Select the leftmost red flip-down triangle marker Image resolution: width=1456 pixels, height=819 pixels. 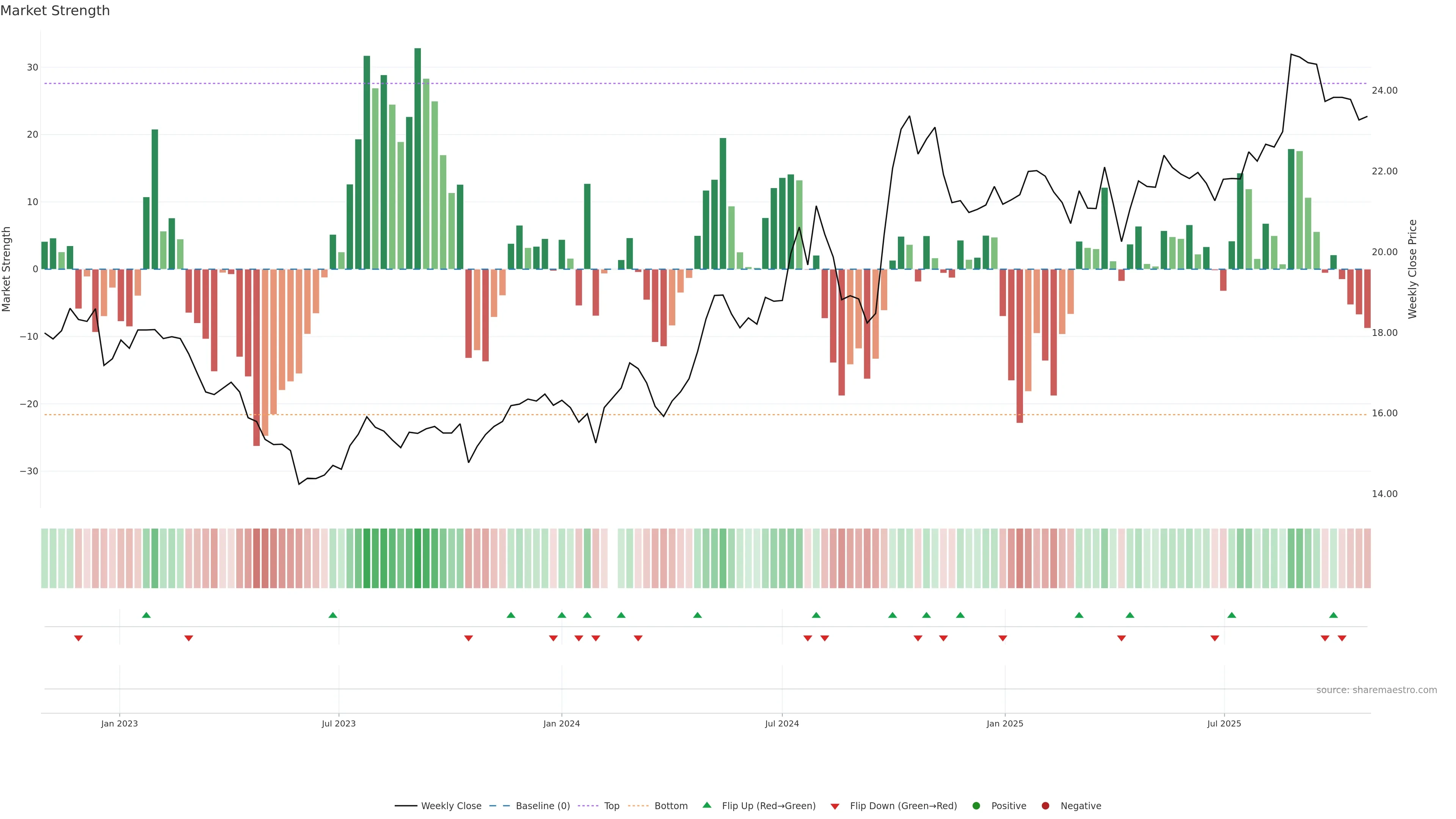78,638
